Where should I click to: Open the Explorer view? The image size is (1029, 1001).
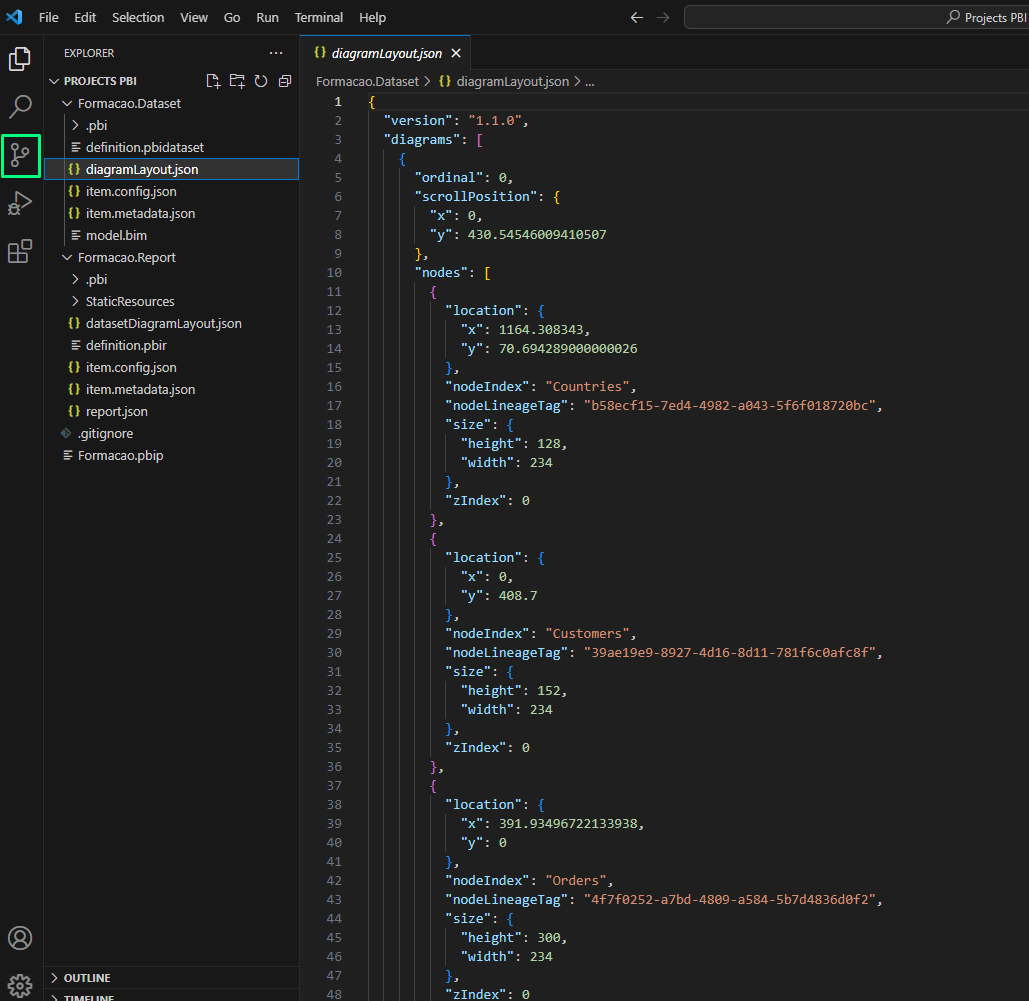pos(20,59)
